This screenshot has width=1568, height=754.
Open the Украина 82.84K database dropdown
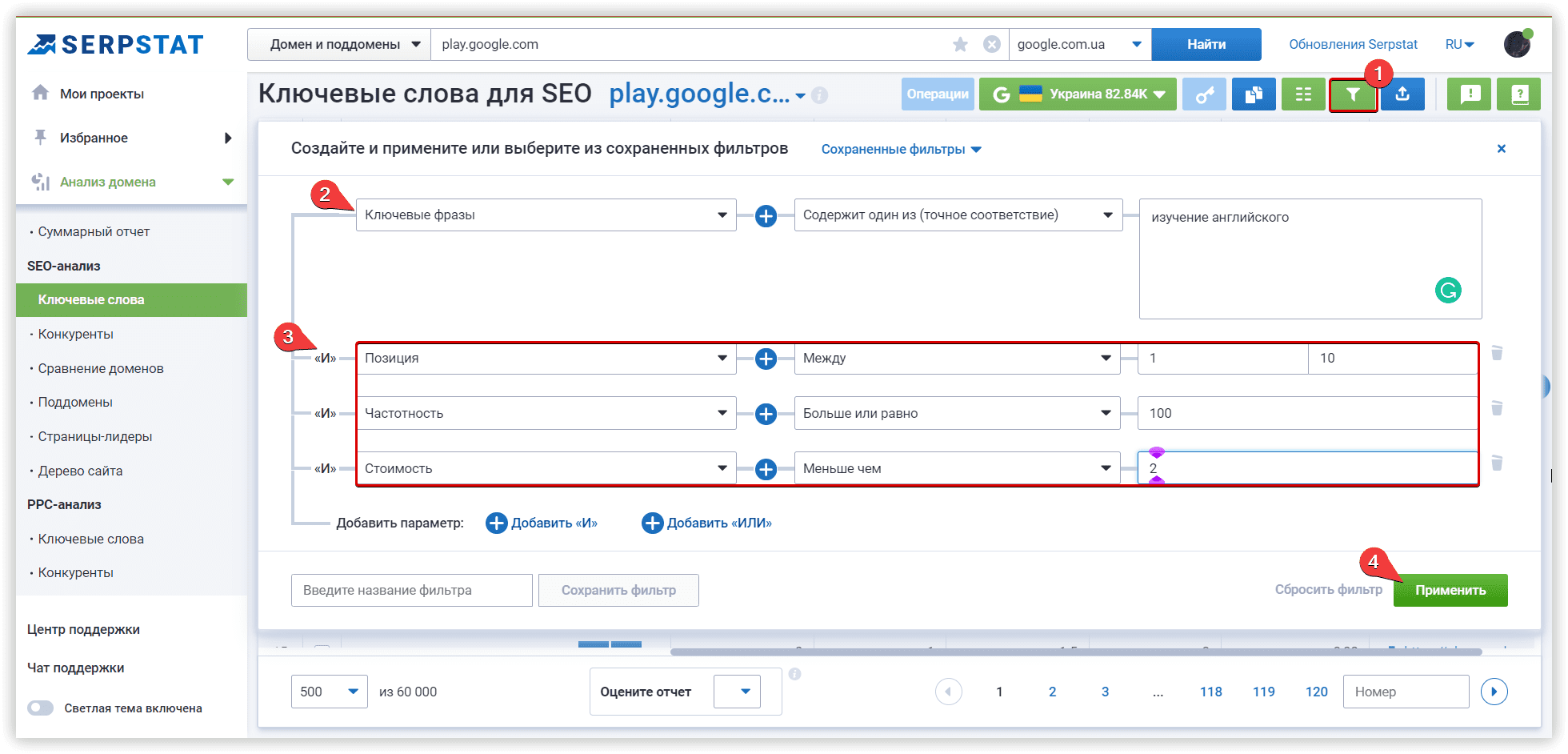click(x=1078, y=94)
